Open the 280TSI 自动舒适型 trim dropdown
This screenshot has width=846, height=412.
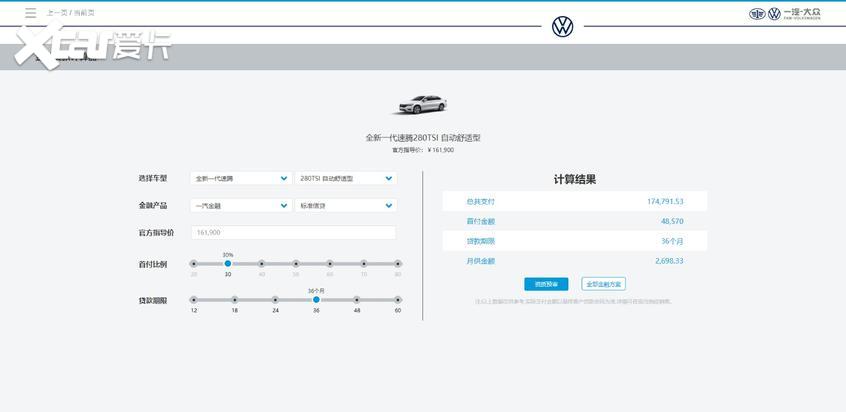[346, 178]
